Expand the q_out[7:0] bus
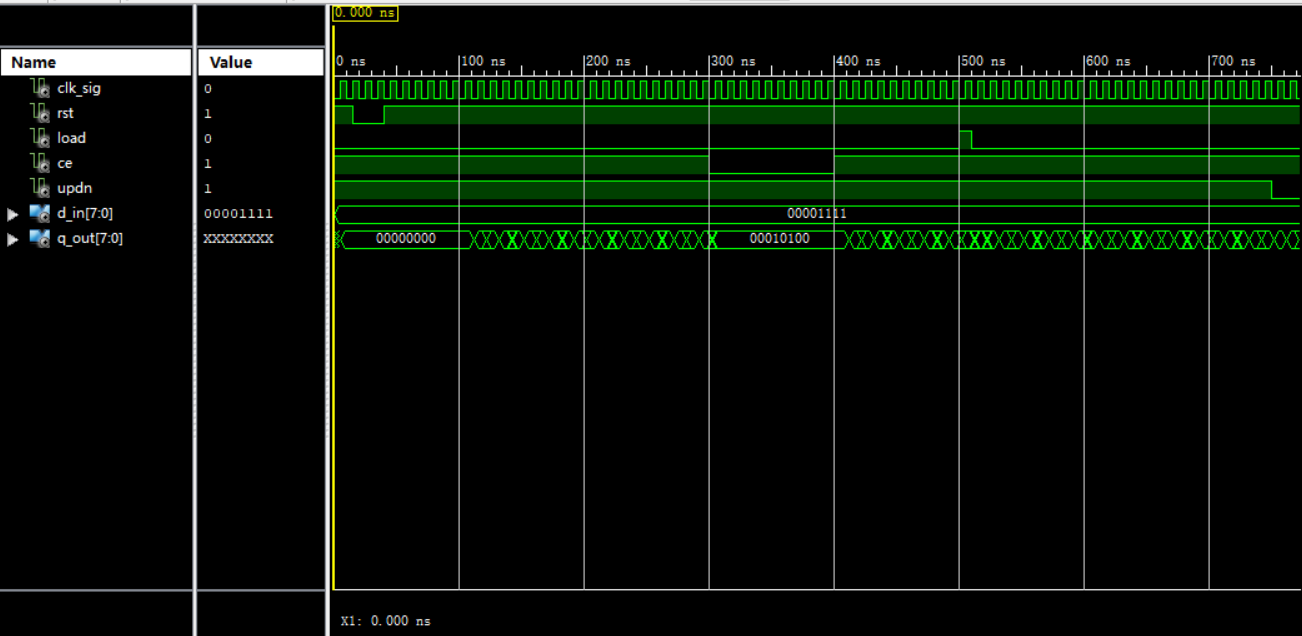The height and width of the screenshot is (636, 1302). [x=13, y=239]
